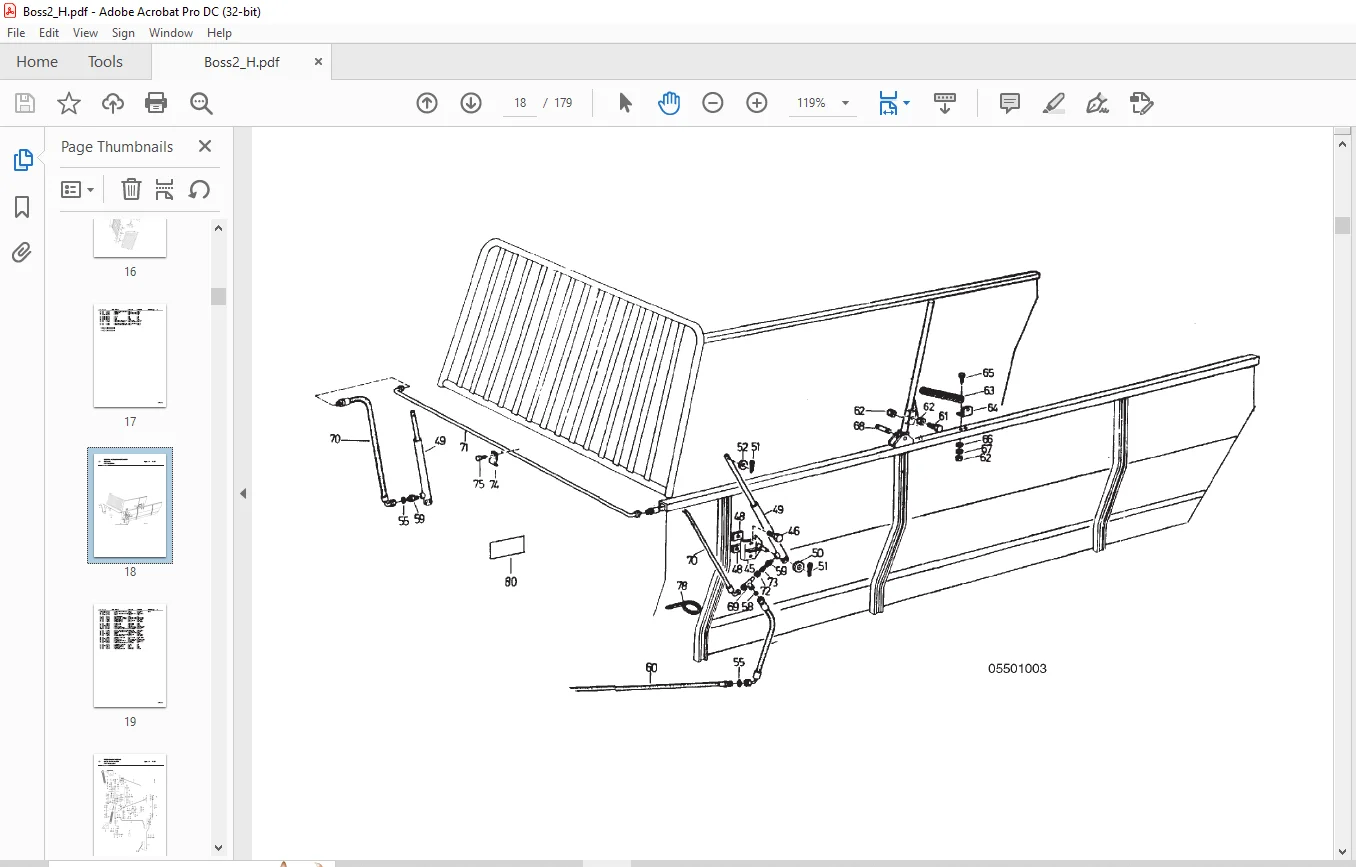This screenshot has width=1356, height=867.
Task: Click the insert pages icon
Action: point(165,189)
